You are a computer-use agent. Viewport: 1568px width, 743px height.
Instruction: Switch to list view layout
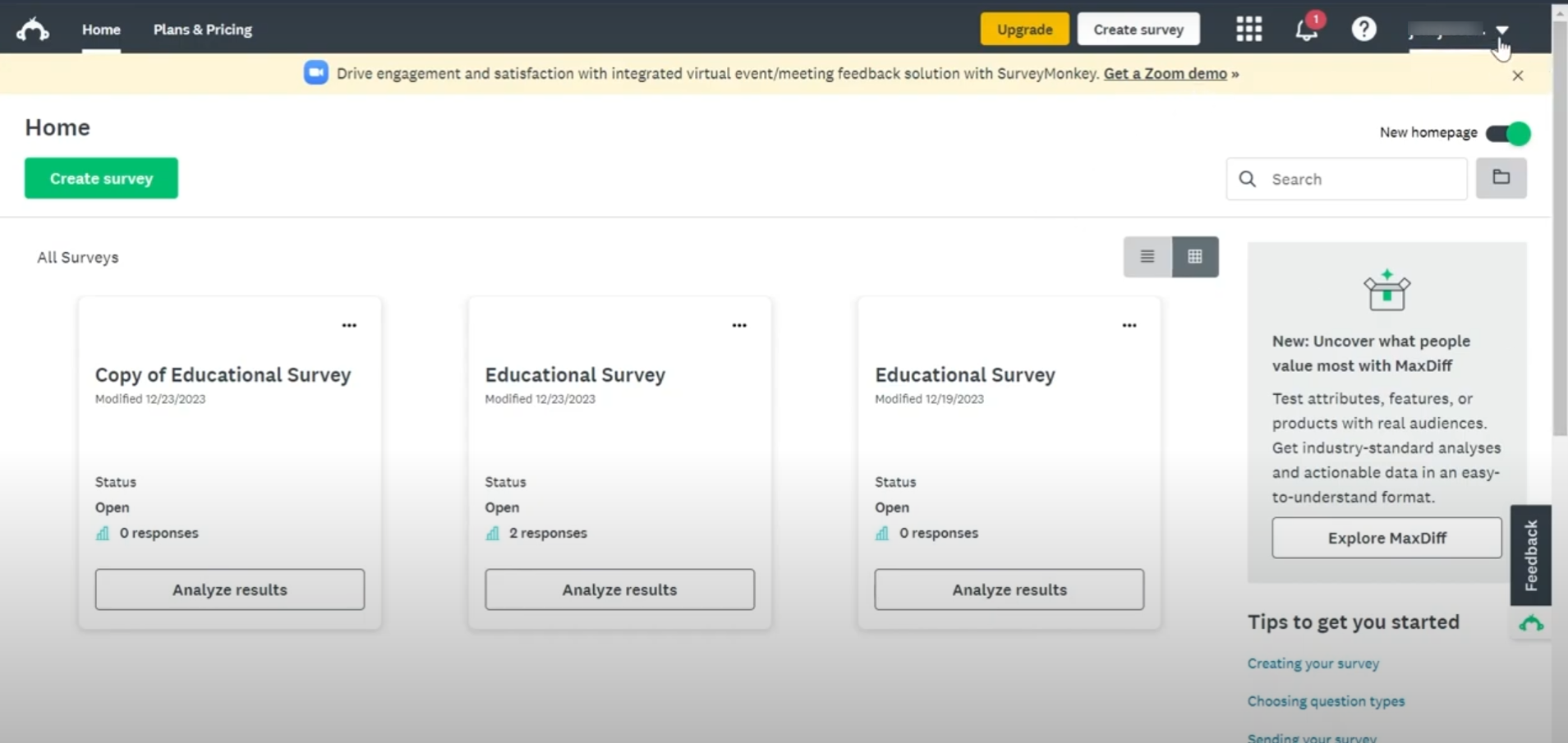coord(1147,257)
